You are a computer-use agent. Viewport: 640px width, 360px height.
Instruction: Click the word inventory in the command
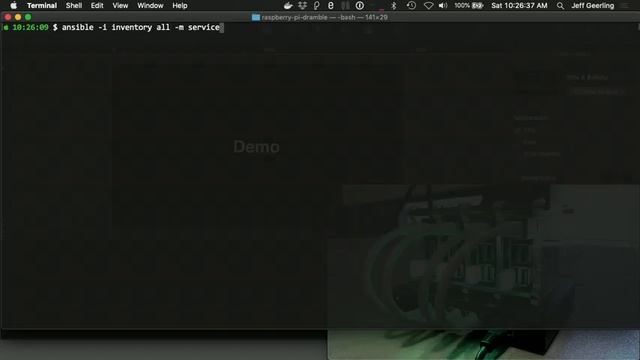pyautogui.click(x=131, y=27)
